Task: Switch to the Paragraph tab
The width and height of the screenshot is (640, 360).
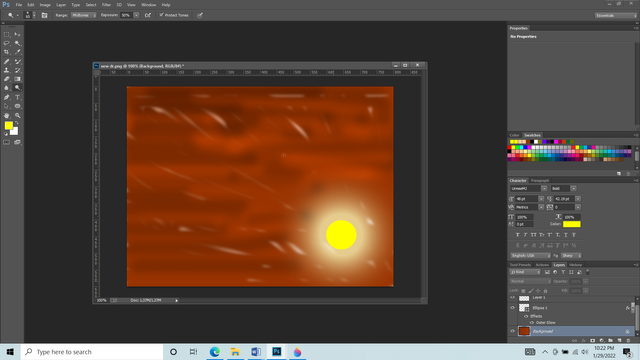Action: 540,180
